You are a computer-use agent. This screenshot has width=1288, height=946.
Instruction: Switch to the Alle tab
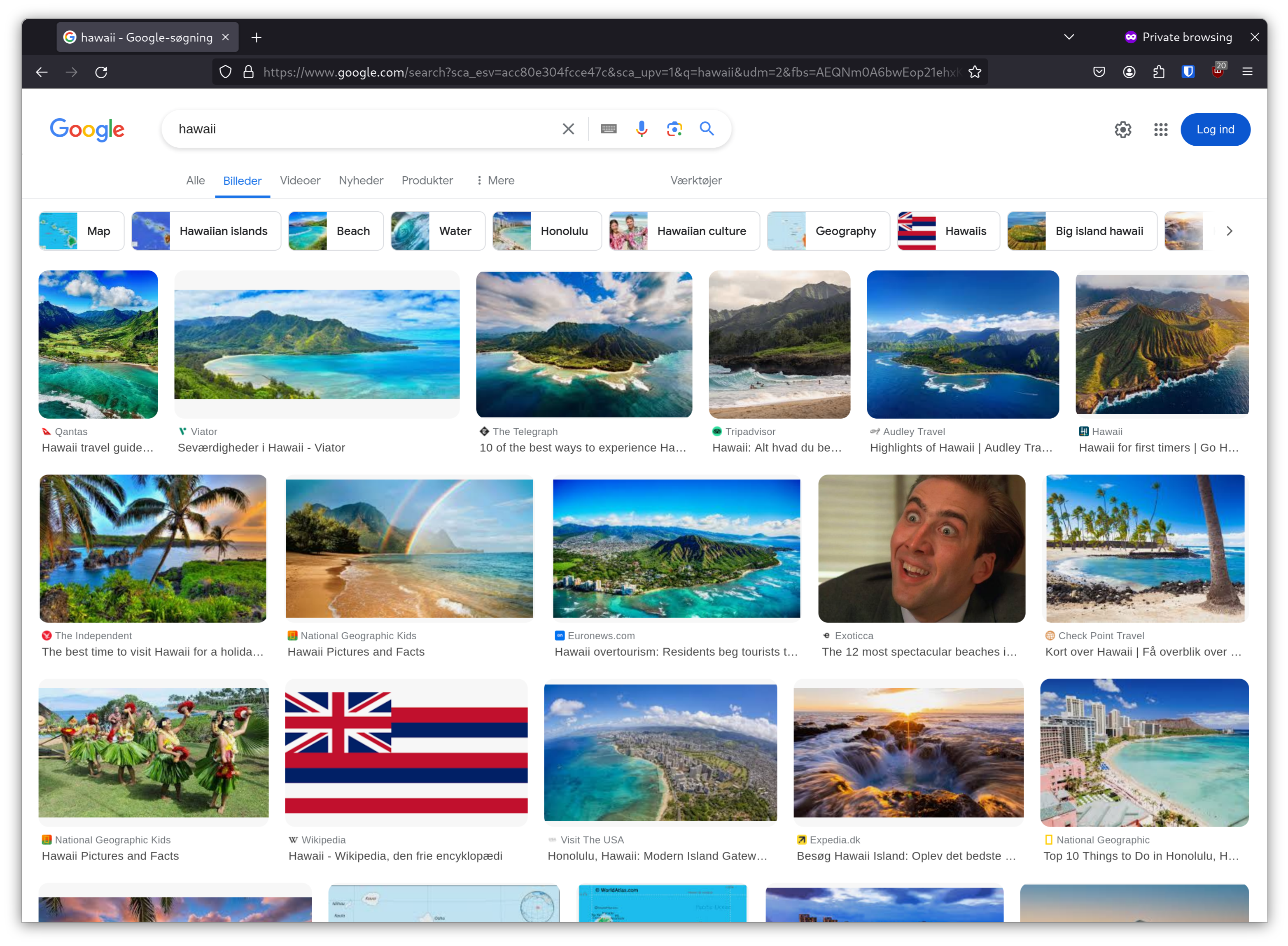pyautogui.click(x=195, y=180)
